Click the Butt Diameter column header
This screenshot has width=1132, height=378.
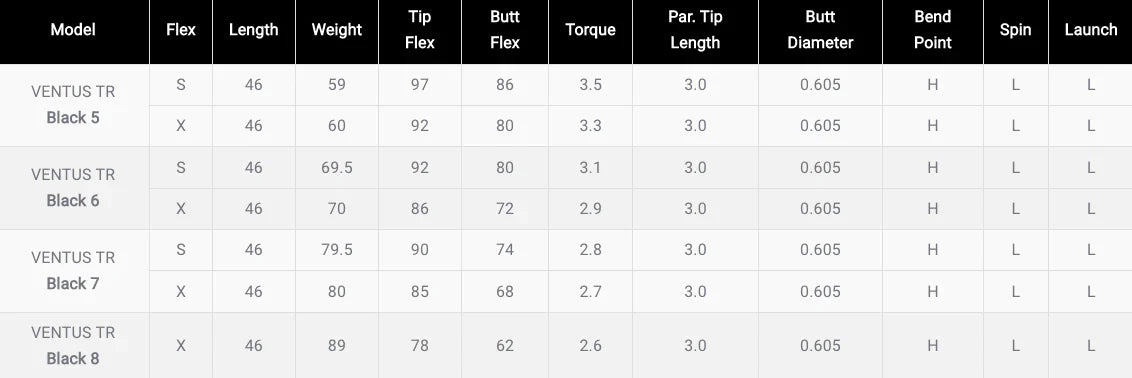[x=820, y=30]
